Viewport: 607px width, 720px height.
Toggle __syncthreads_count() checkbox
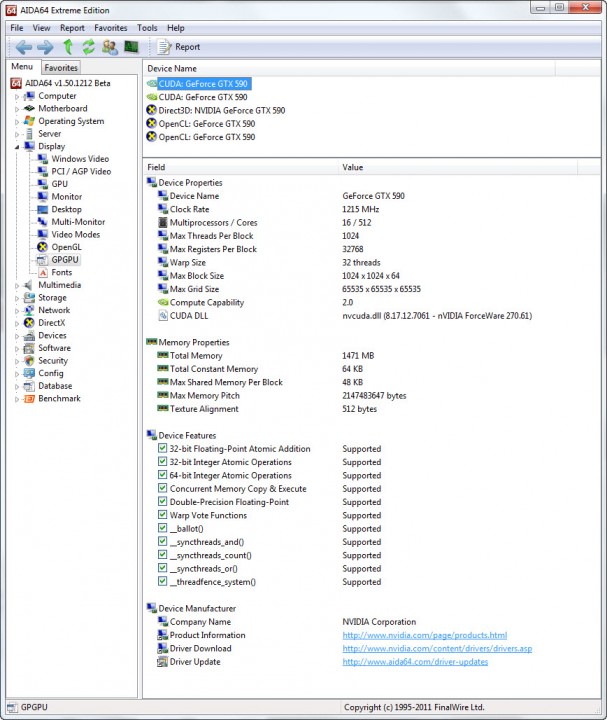pyautogui.click(x=163, y=555)
